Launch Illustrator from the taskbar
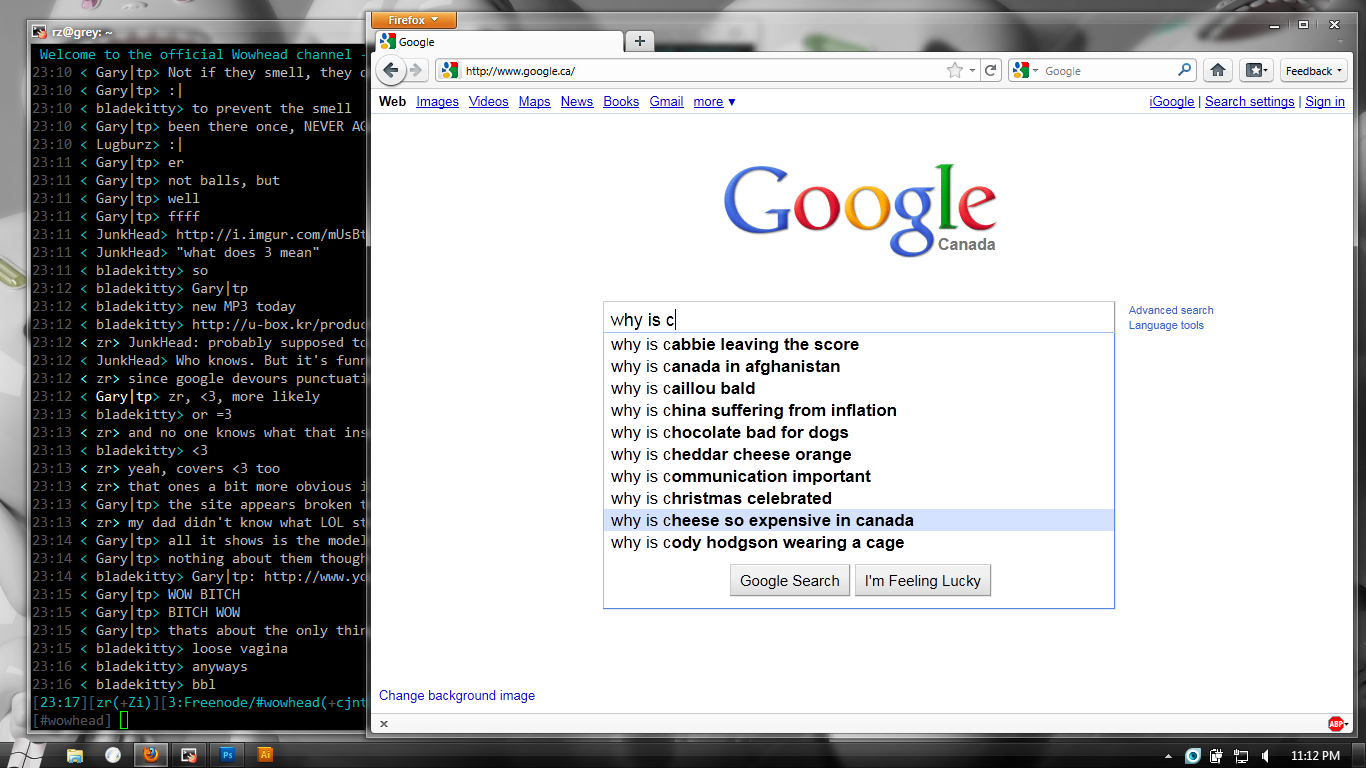Screen dimensions: 1366x768 coord(265,755)
